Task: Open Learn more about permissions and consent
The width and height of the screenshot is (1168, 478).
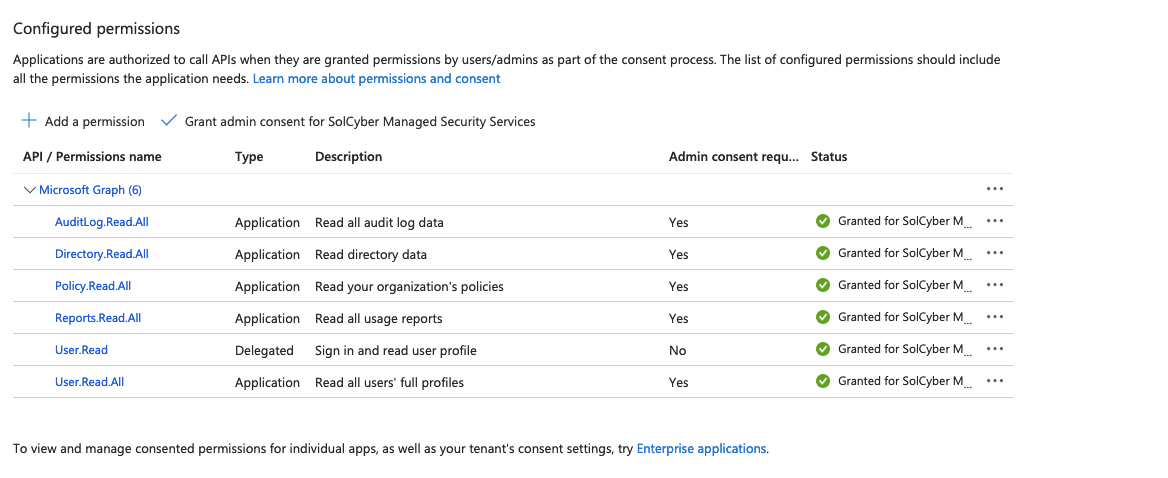Action: coord(376,78)
